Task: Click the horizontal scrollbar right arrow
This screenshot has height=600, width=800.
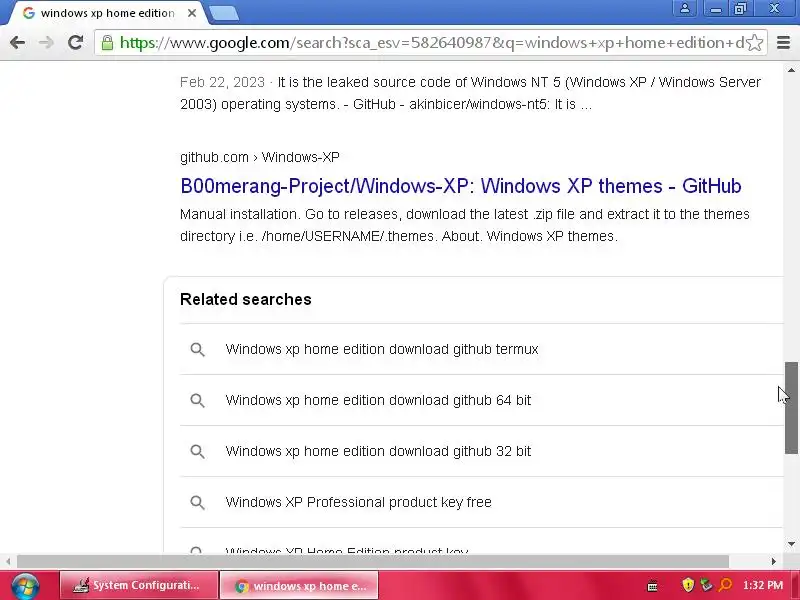Action: click(x=774, y=561)
